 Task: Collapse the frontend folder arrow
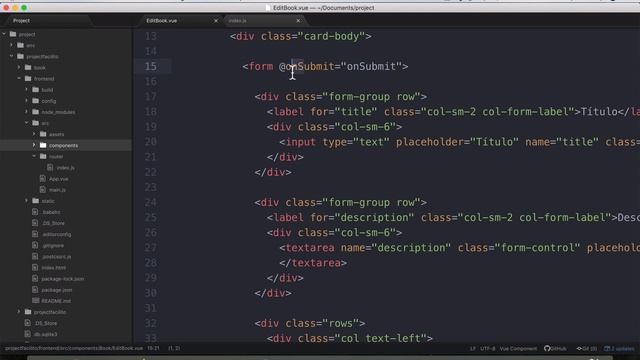[x=19, y=78]
